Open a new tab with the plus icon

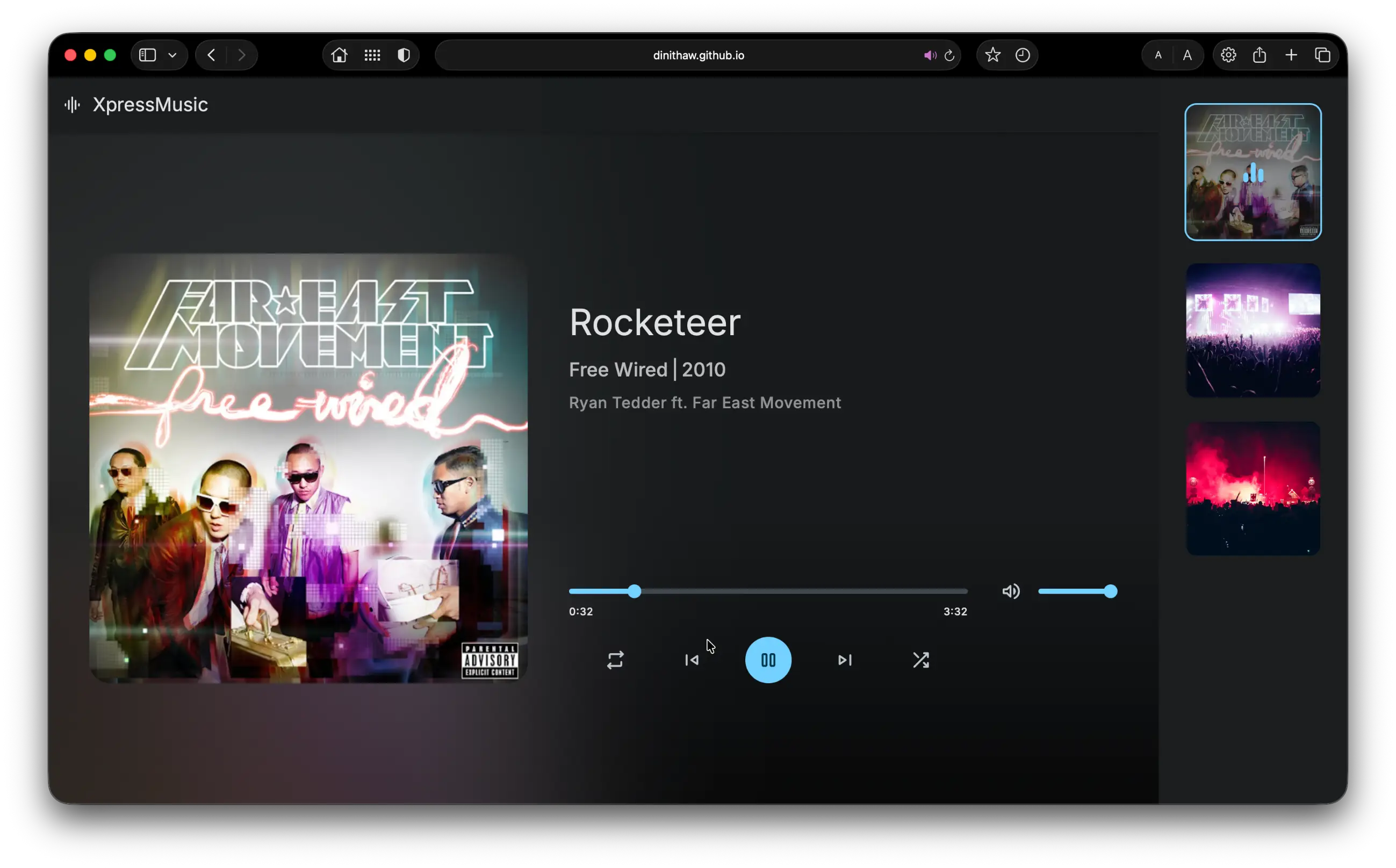(1291, 55)
